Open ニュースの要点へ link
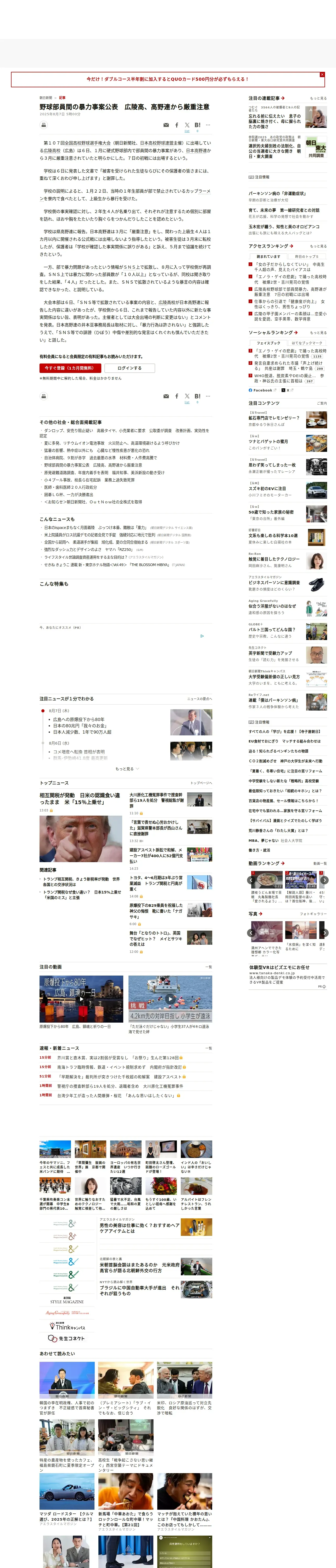Viewport: 336px width, 1568px height. (199, 699)
